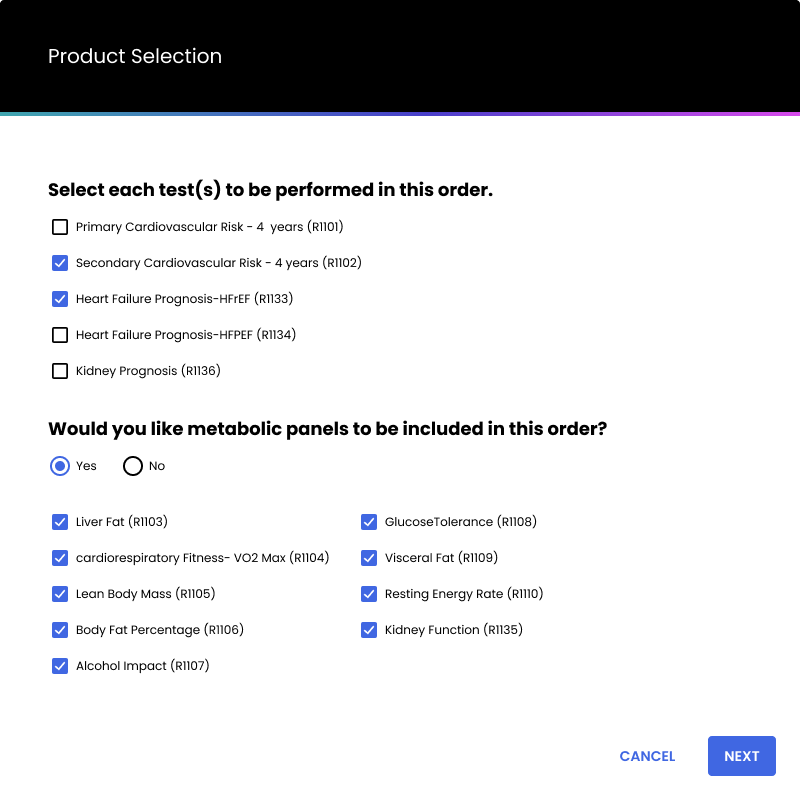Uncheck Alcohol Impact (R1107)
This screenshot has width=800, height=788.
point(60,666)
